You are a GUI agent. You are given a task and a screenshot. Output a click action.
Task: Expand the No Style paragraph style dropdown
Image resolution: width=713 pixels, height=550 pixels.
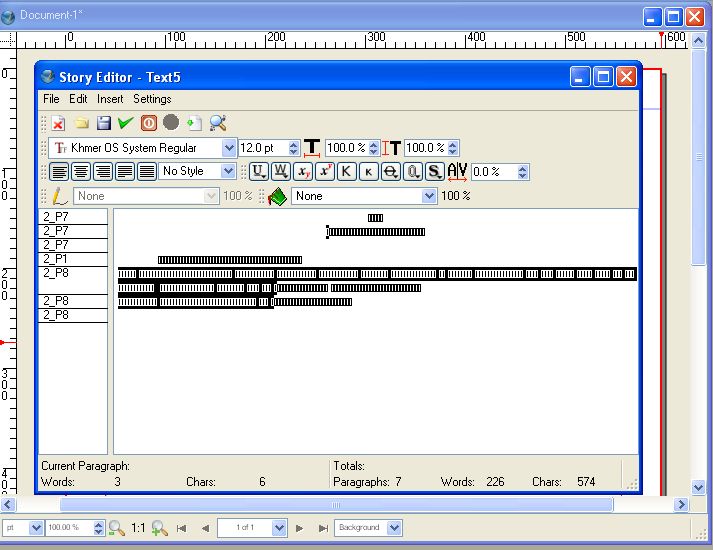229,172
